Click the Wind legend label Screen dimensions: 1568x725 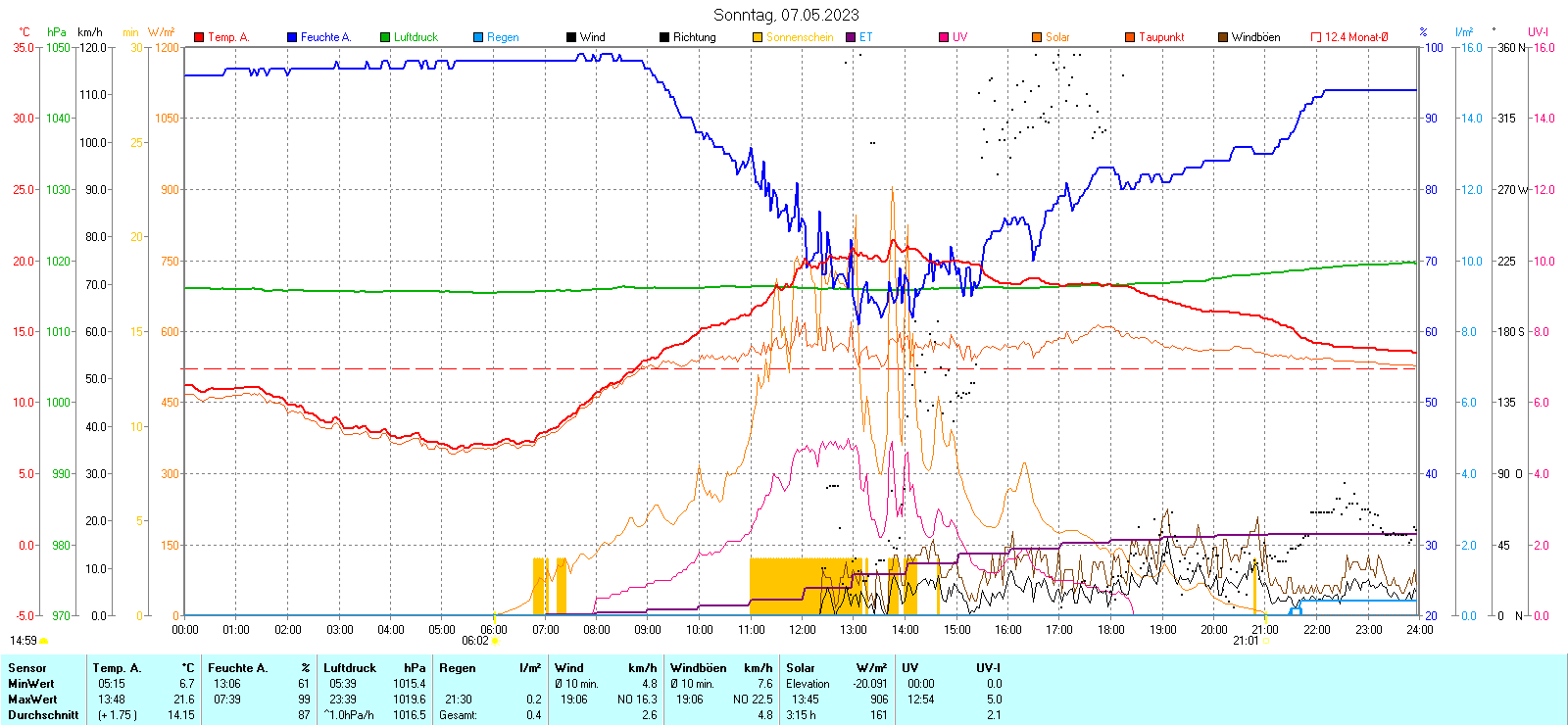point(592,37)
